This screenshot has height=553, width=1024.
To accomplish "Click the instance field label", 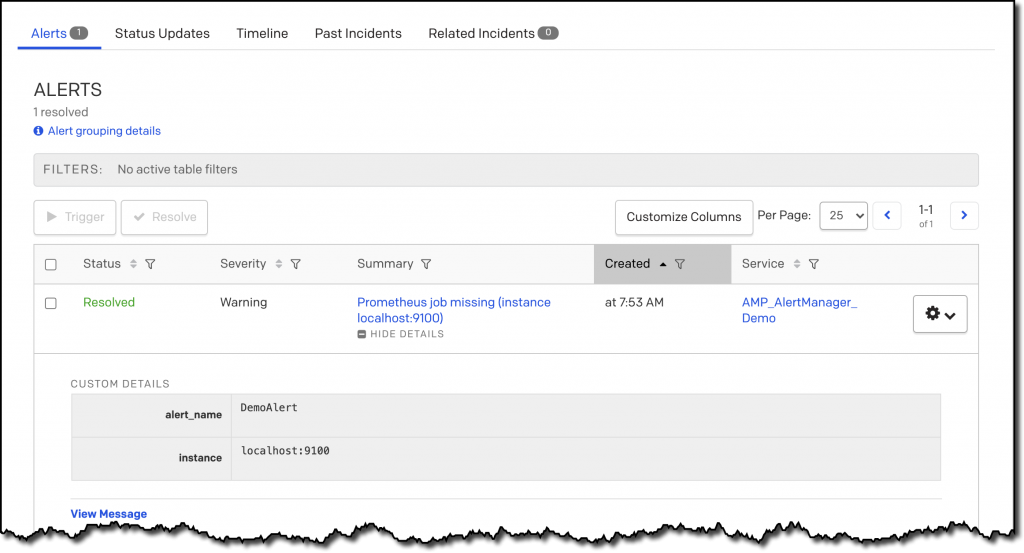I will (200, 458).
